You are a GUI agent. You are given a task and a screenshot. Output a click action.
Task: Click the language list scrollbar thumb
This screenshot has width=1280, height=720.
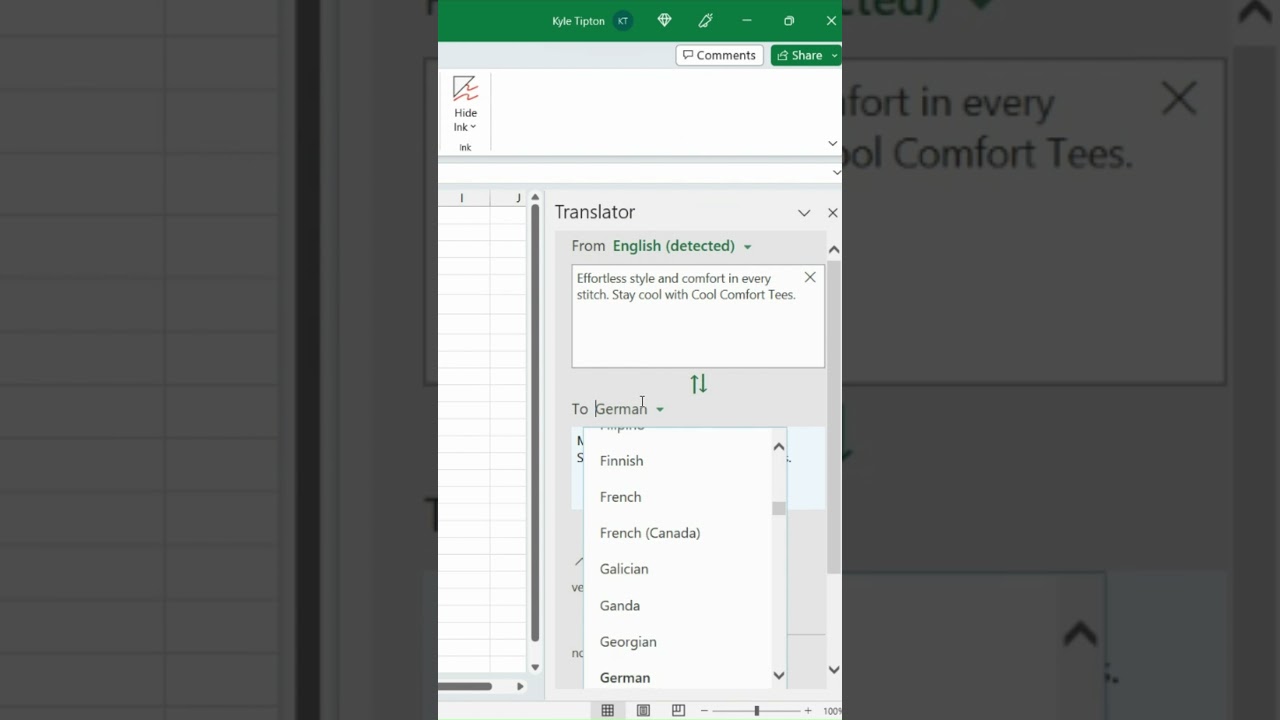779,509
